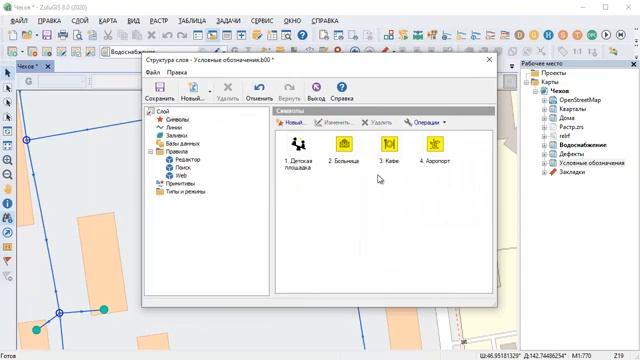640x360 pixels.
Task: Expand the Дома layer node
Action: 544,118
